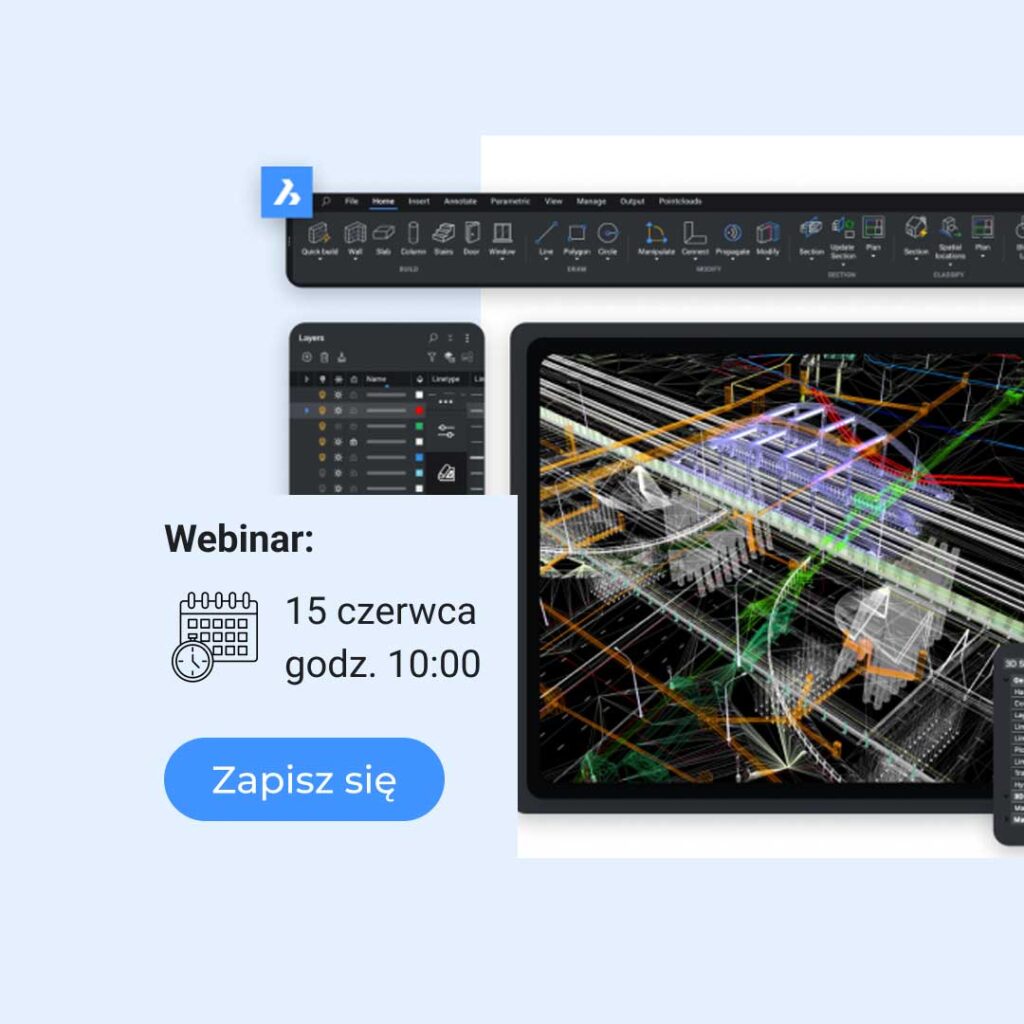Activate the Circle draw tool

(607, 234)
